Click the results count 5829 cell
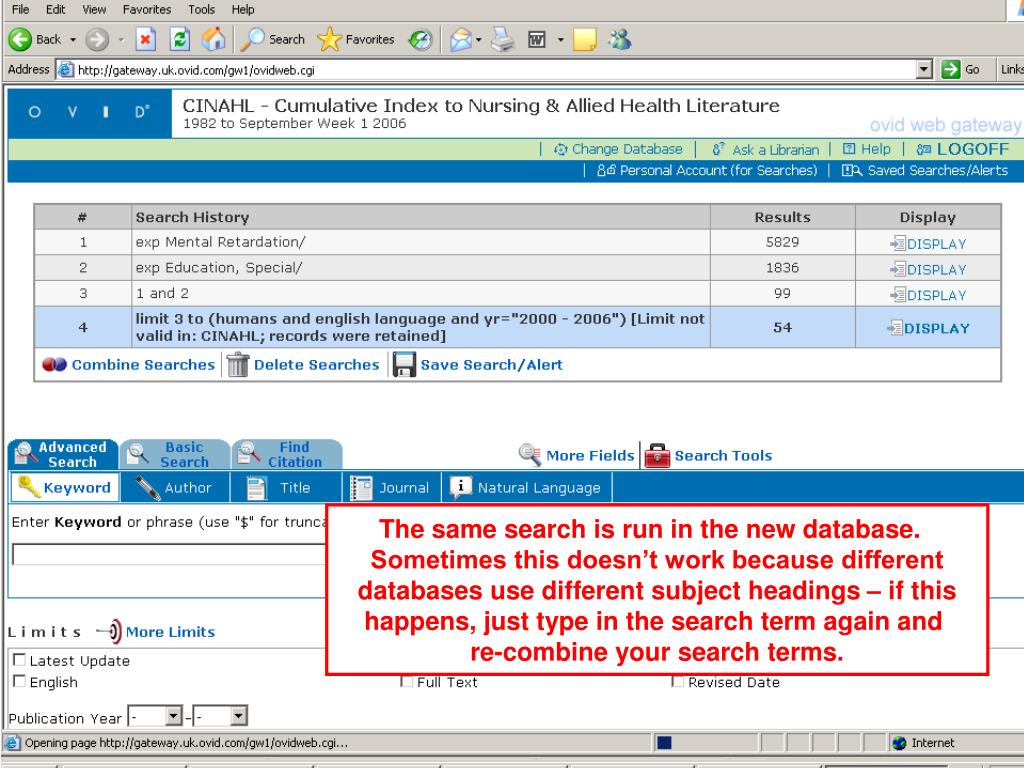Viewport: 1024px width, 768px height. 782,242
